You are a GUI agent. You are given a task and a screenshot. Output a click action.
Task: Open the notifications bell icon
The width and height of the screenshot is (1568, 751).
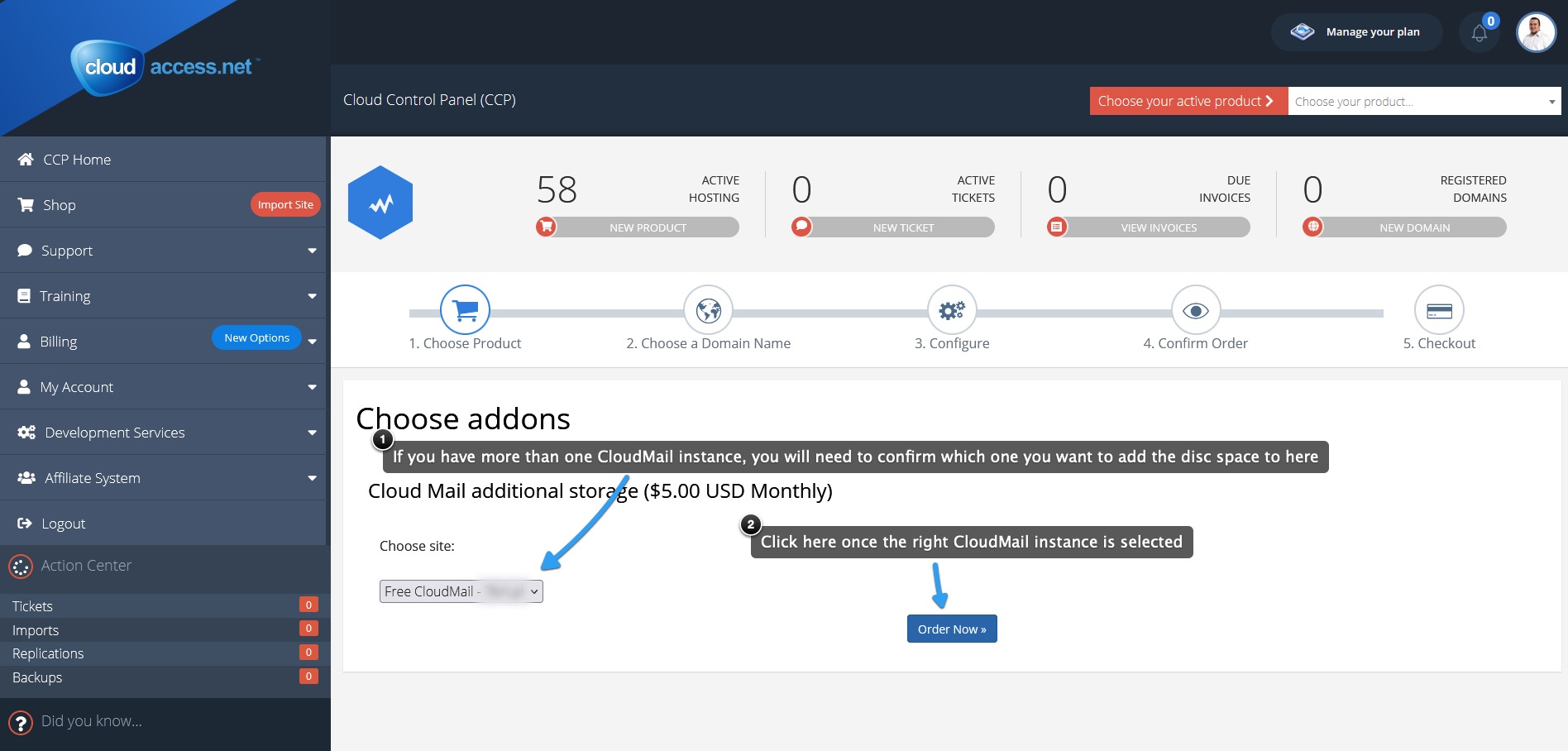click(x=1480, y=33)
